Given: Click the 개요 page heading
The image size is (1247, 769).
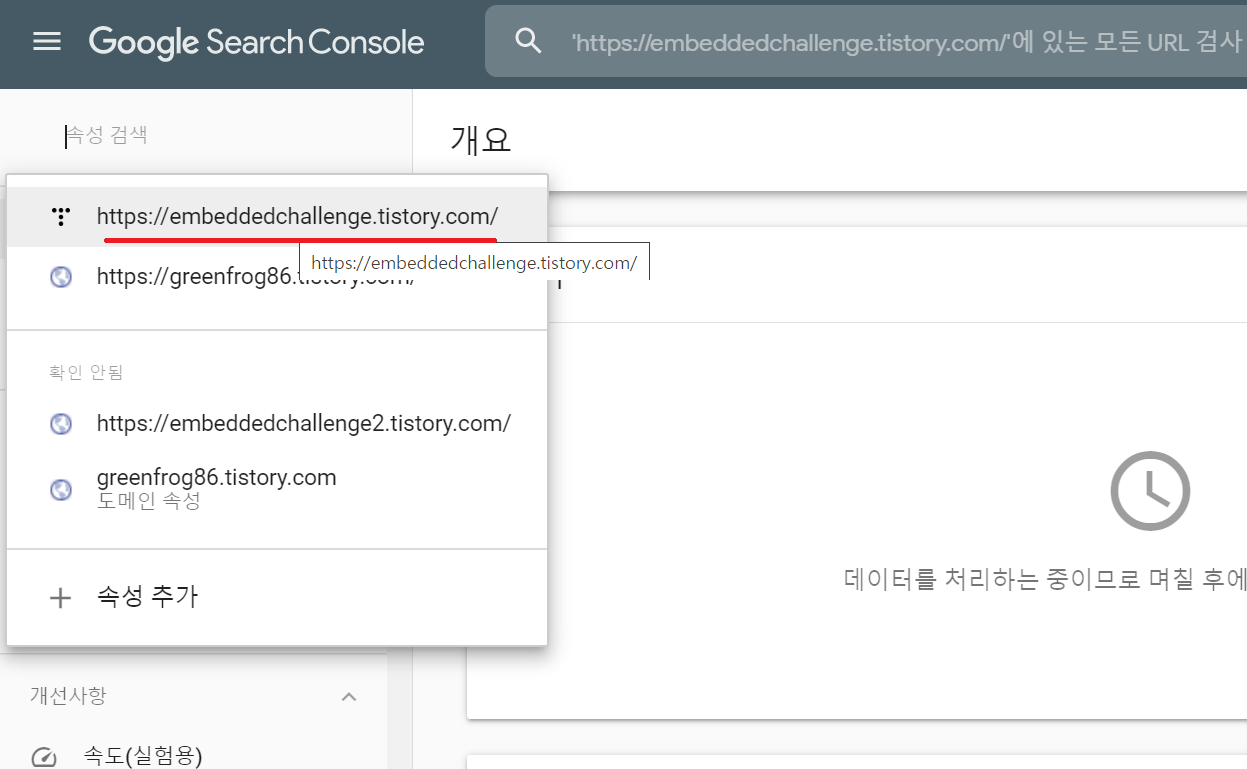Looking at the screenshot, I should [481, 140].
